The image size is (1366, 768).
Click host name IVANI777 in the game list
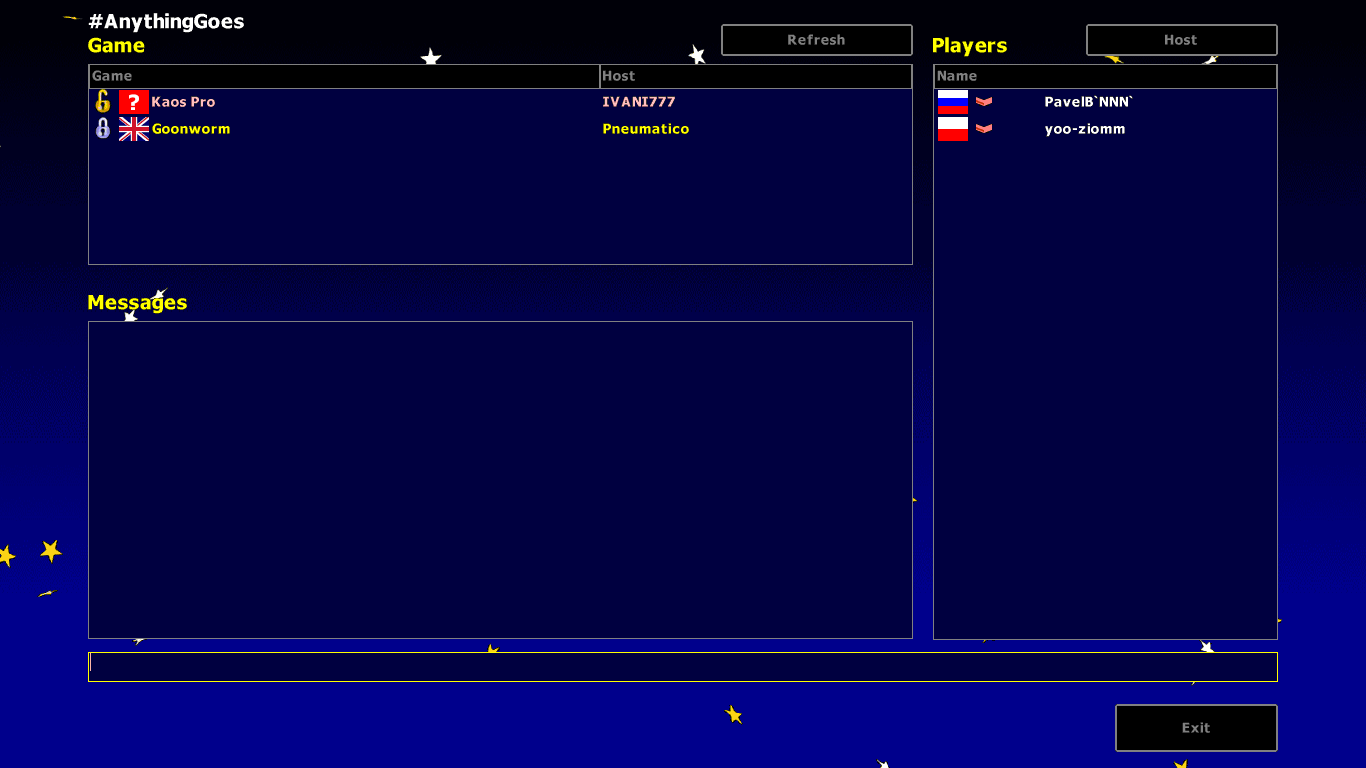639,102
